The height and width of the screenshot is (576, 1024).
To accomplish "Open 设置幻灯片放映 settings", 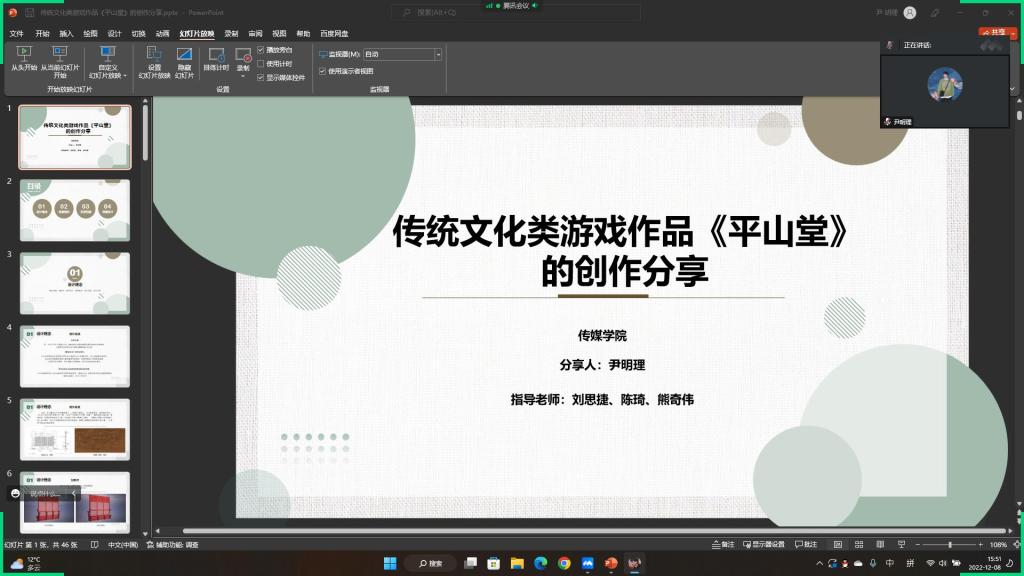I will [x=154, y=56].
